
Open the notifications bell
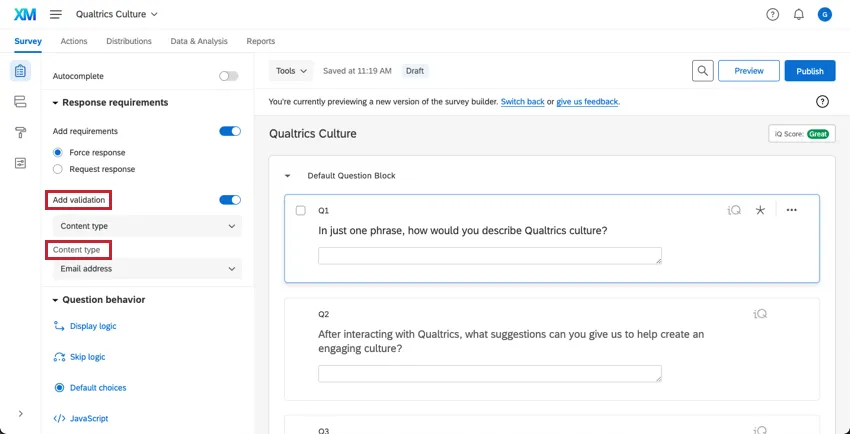click(798, 15)
